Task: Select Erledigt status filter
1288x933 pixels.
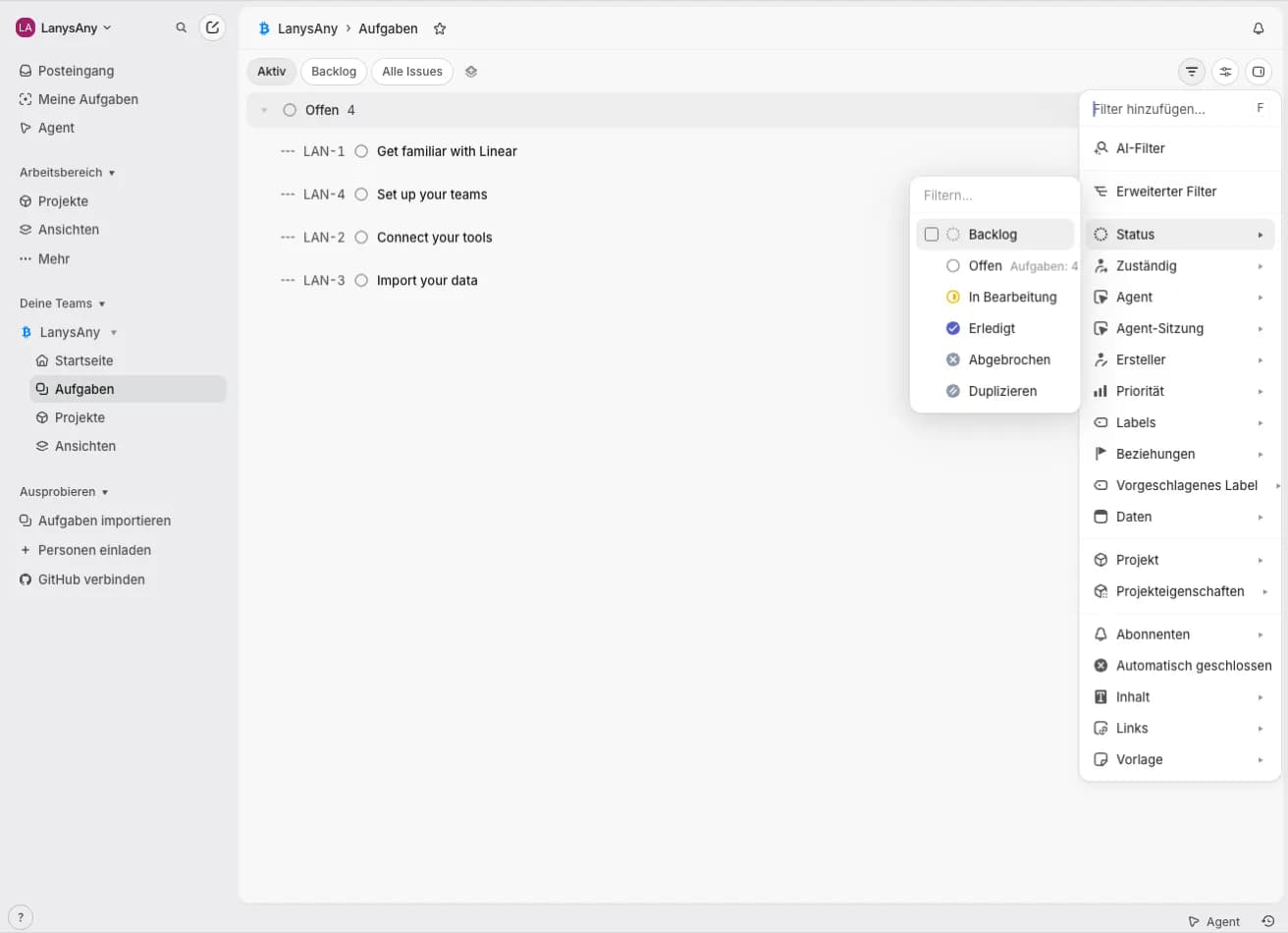Action: point(995,329)
